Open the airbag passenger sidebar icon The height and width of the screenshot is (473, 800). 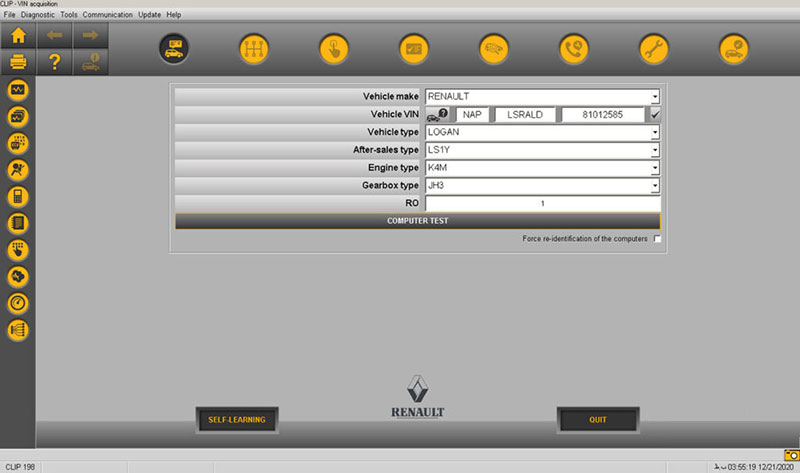(18, 170)
